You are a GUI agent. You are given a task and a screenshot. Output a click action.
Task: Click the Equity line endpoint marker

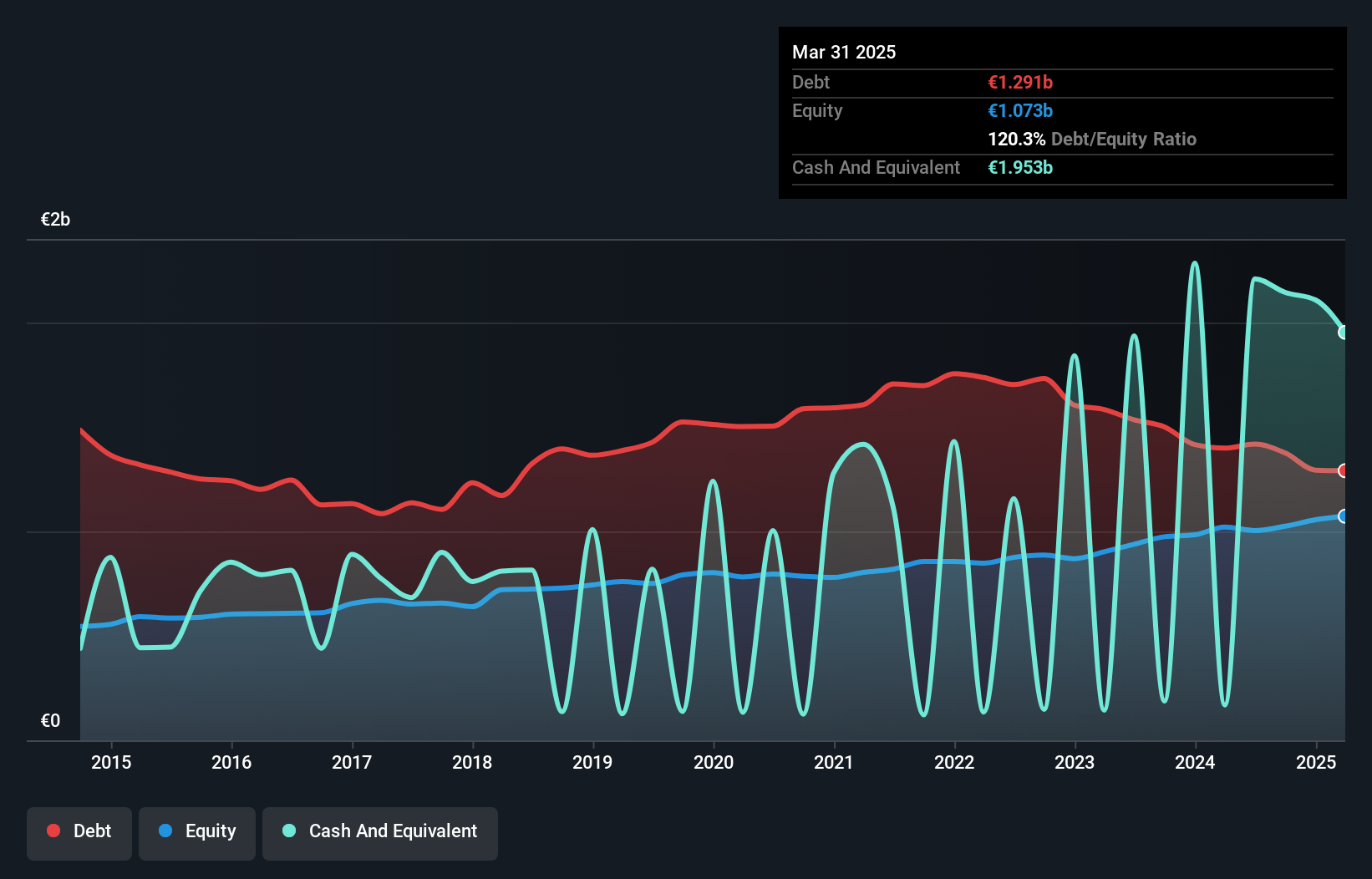[1344, 516]
